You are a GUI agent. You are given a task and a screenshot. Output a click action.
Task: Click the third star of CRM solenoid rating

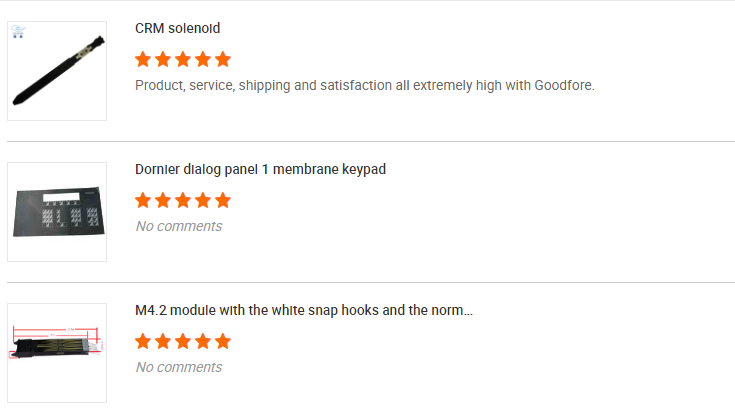pos(183,59)
